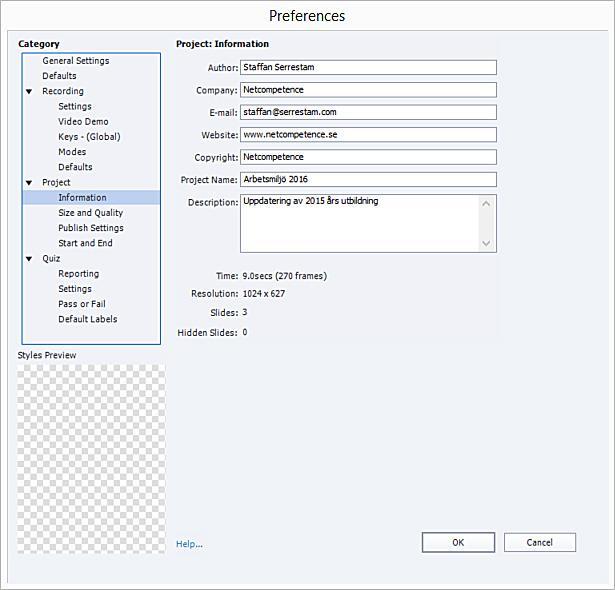Open top-level Defaults category below General Settings
The height and width of the screenshot is (590, 615).
coord(59,76)
